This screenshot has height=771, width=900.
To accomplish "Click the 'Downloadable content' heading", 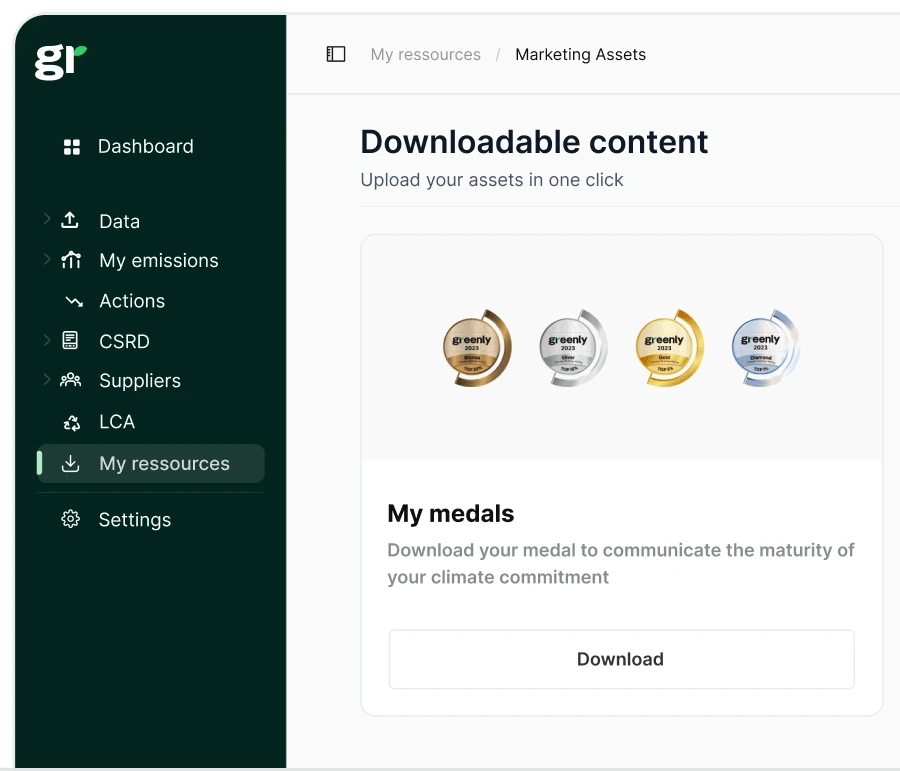I will click(x=534, y=142).
